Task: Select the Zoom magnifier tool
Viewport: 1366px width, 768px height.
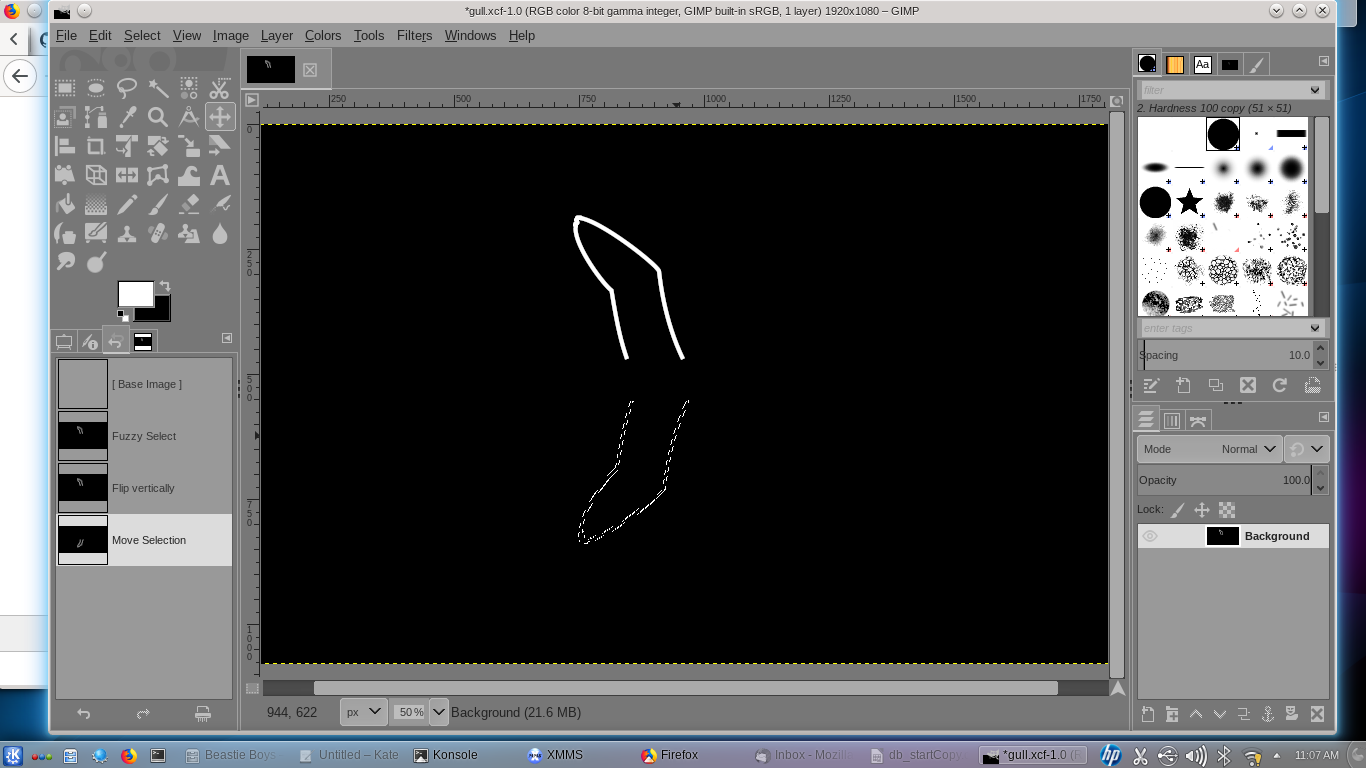Action: [x=158, y=117]
